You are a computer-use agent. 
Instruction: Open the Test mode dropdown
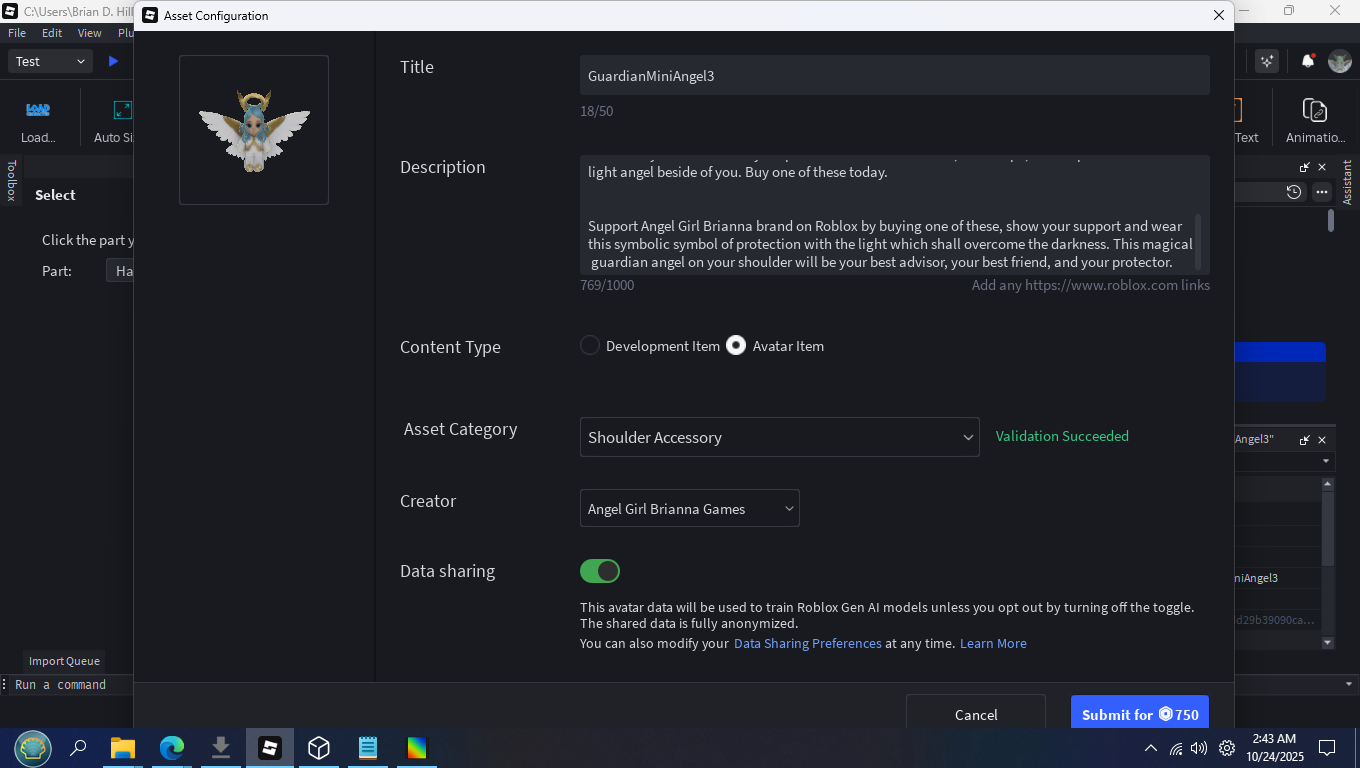click(50, 62)
